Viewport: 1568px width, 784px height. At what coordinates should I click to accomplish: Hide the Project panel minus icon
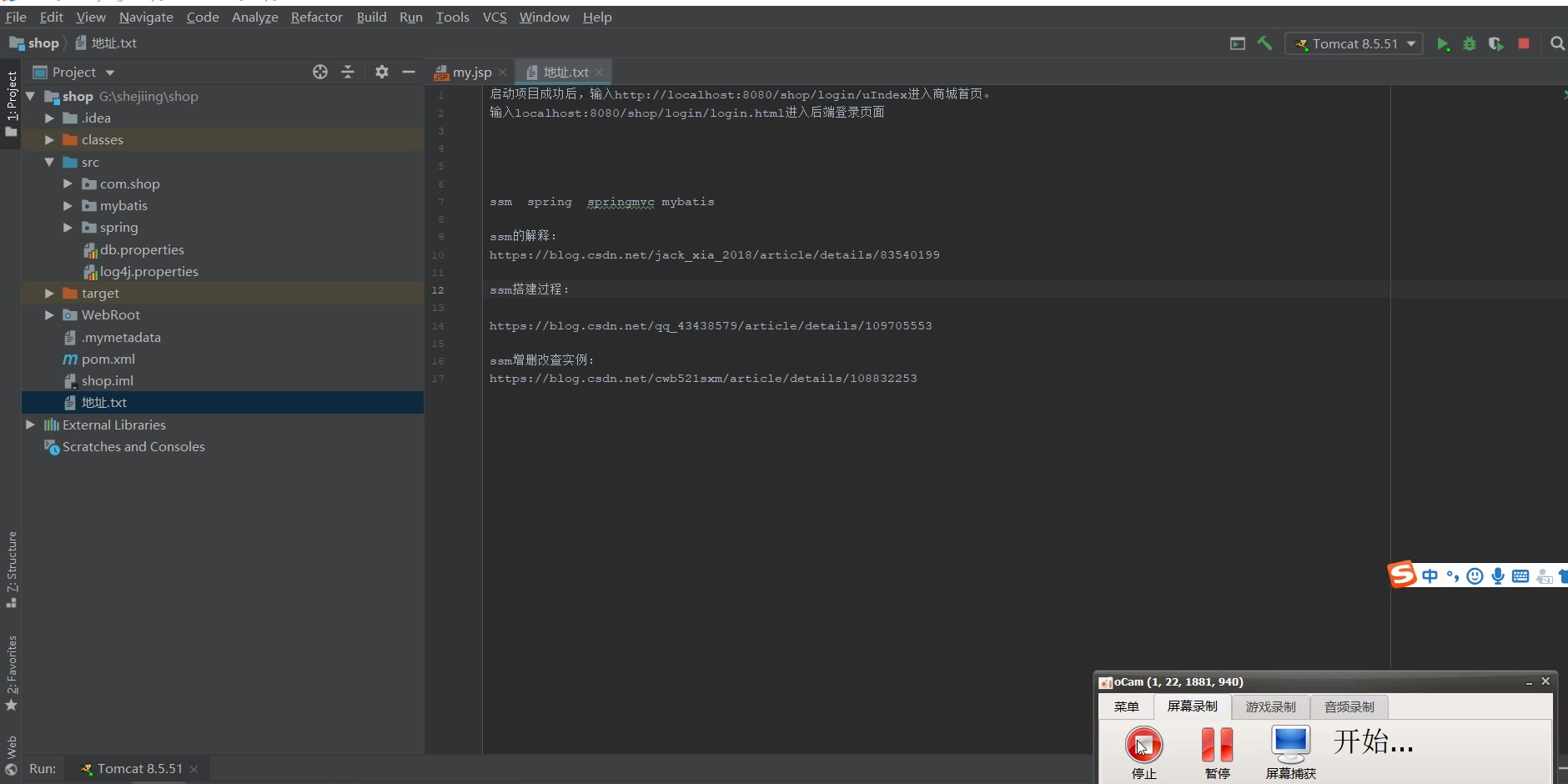point(409,72)
